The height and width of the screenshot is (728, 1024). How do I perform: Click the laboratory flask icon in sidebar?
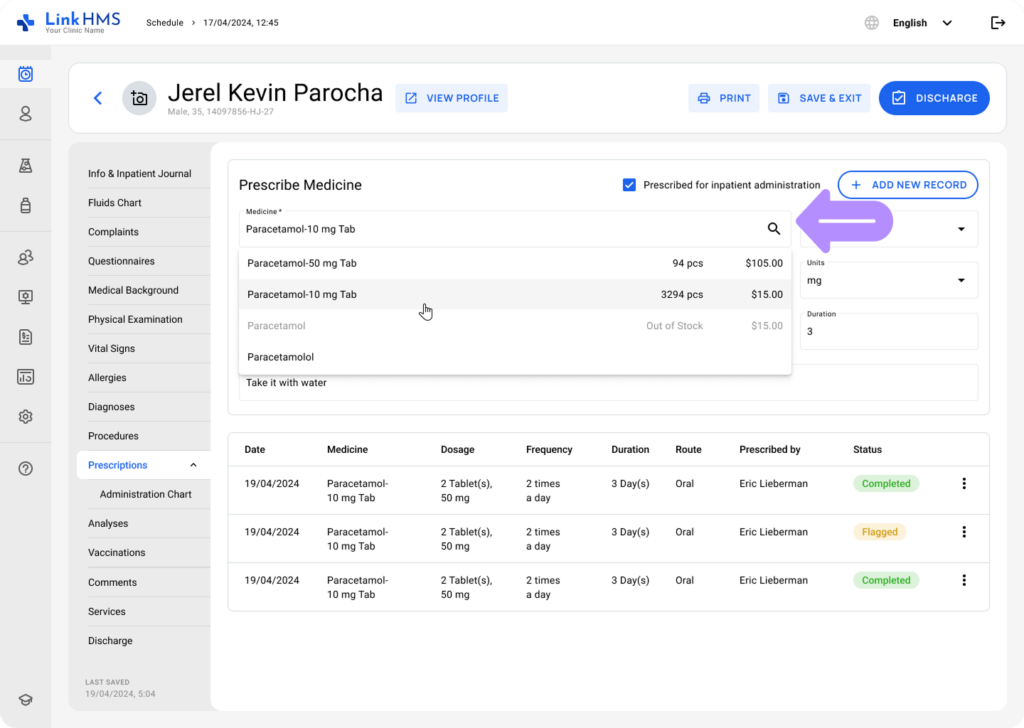pos(26,166)
